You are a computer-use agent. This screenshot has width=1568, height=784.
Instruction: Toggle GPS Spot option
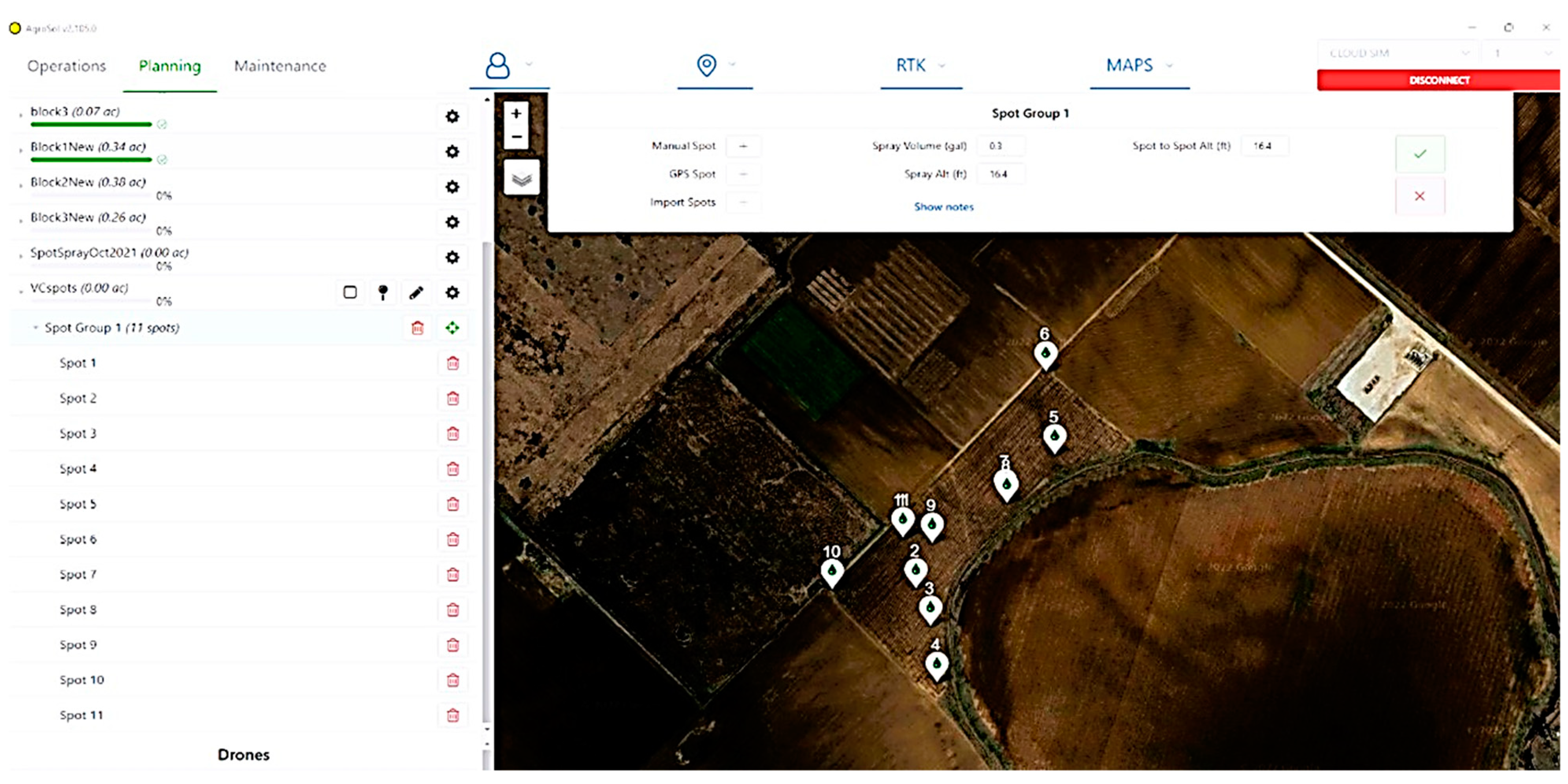[x=743, y=174]
